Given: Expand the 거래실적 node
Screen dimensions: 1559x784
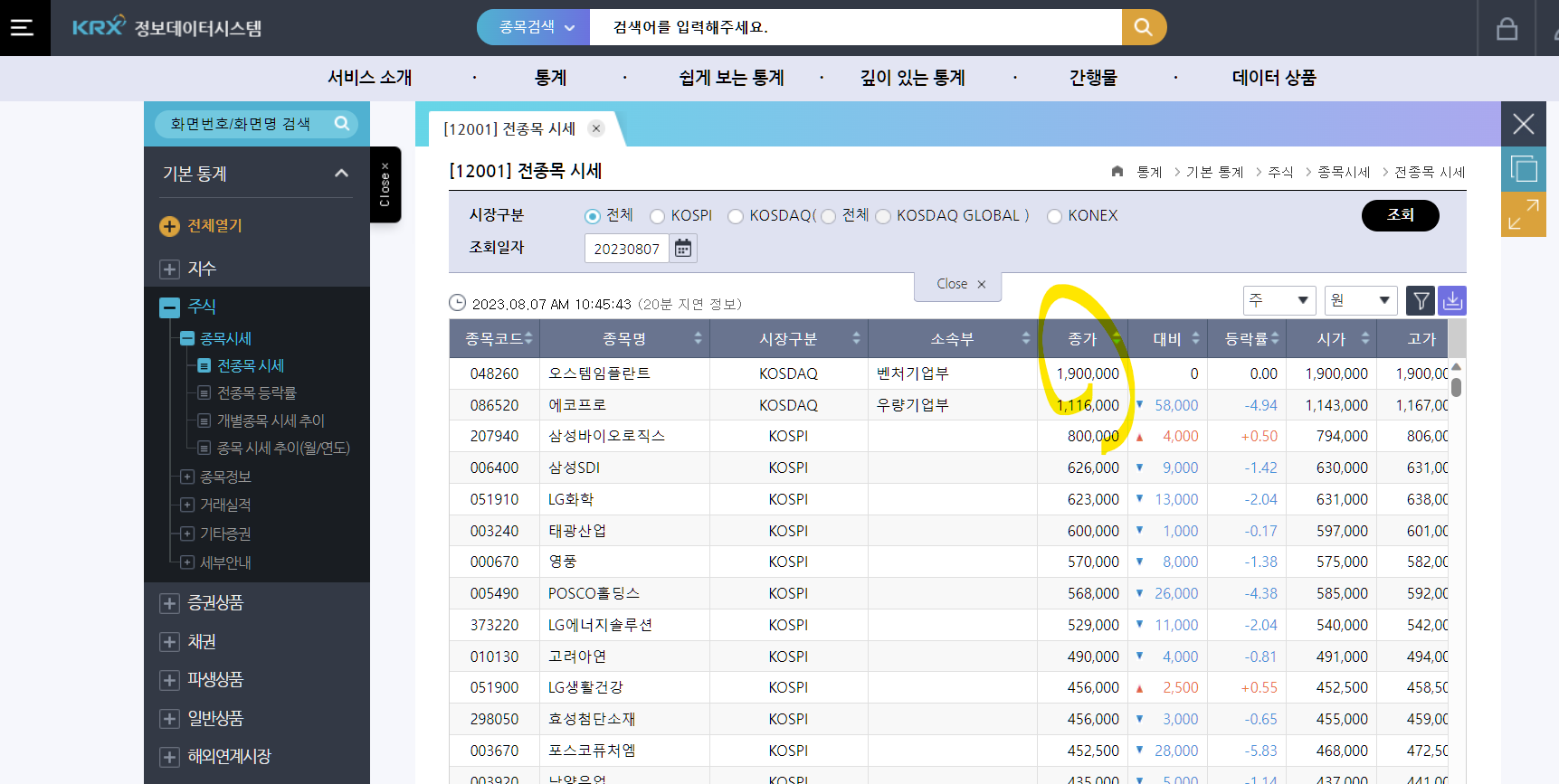Looking at the screenshot, I should [x=187, y=505].
